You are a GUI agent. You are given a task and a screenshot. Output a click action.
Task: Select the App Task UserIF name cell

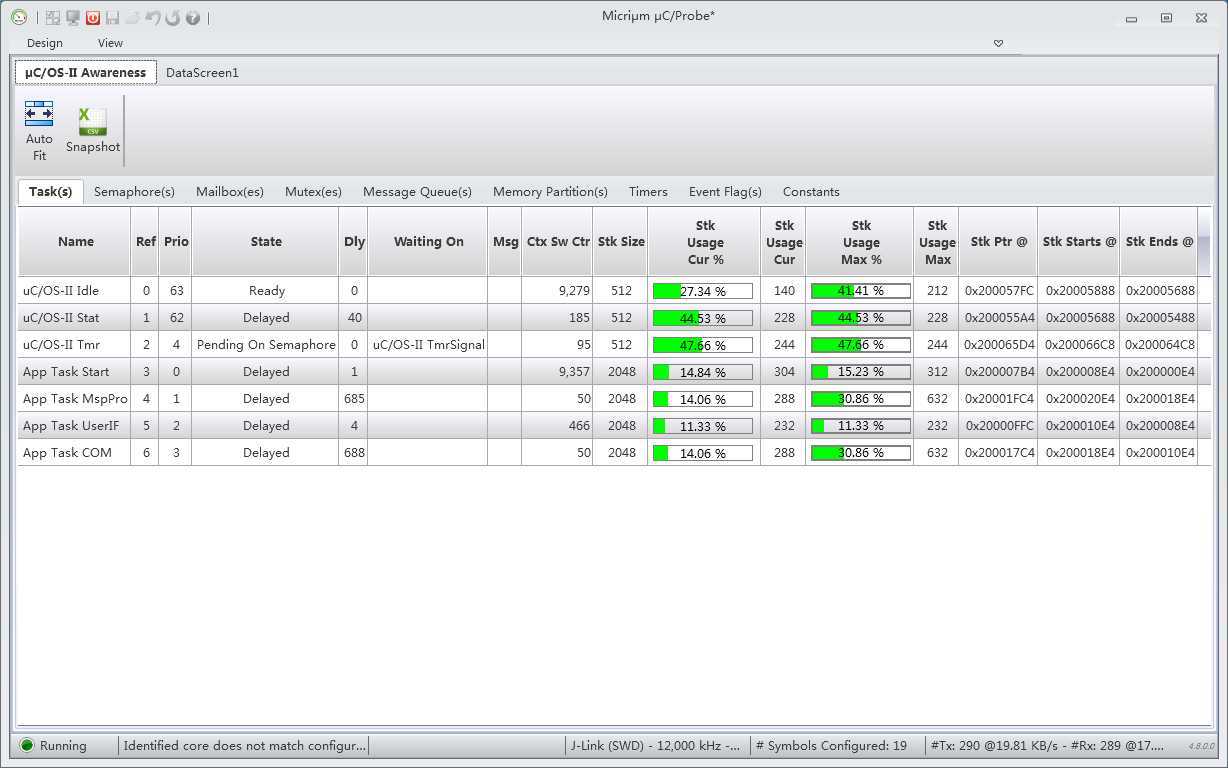pyautogui.click(x=71, y=426)
